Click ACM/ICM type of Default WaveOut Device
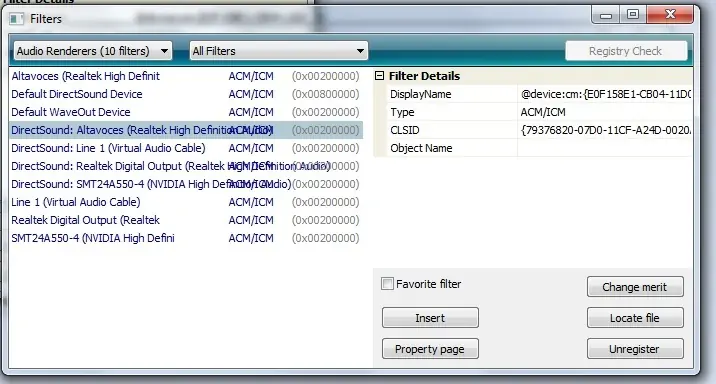 click(251, 112)
